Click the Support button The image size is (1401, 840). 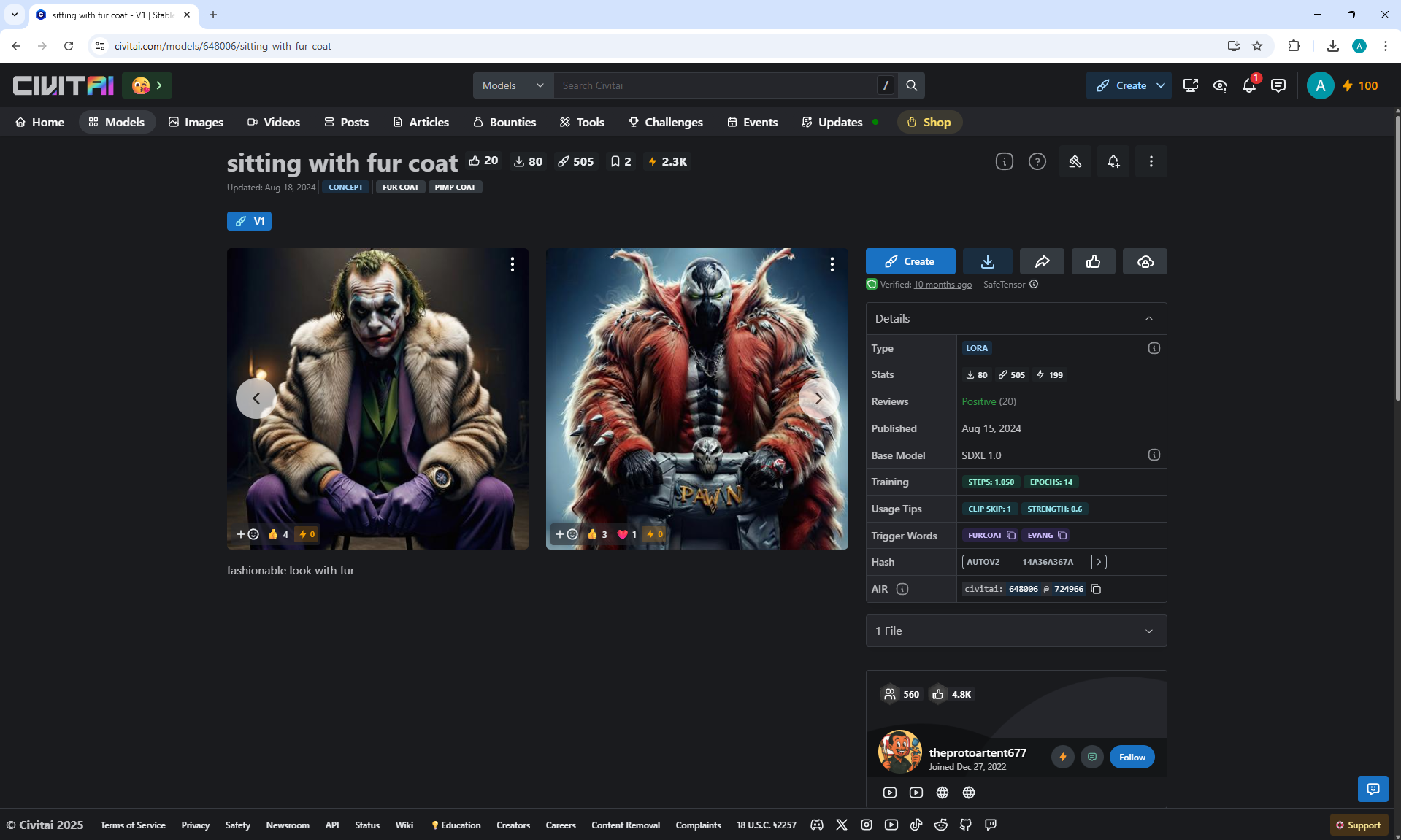tap(1359, 825)
